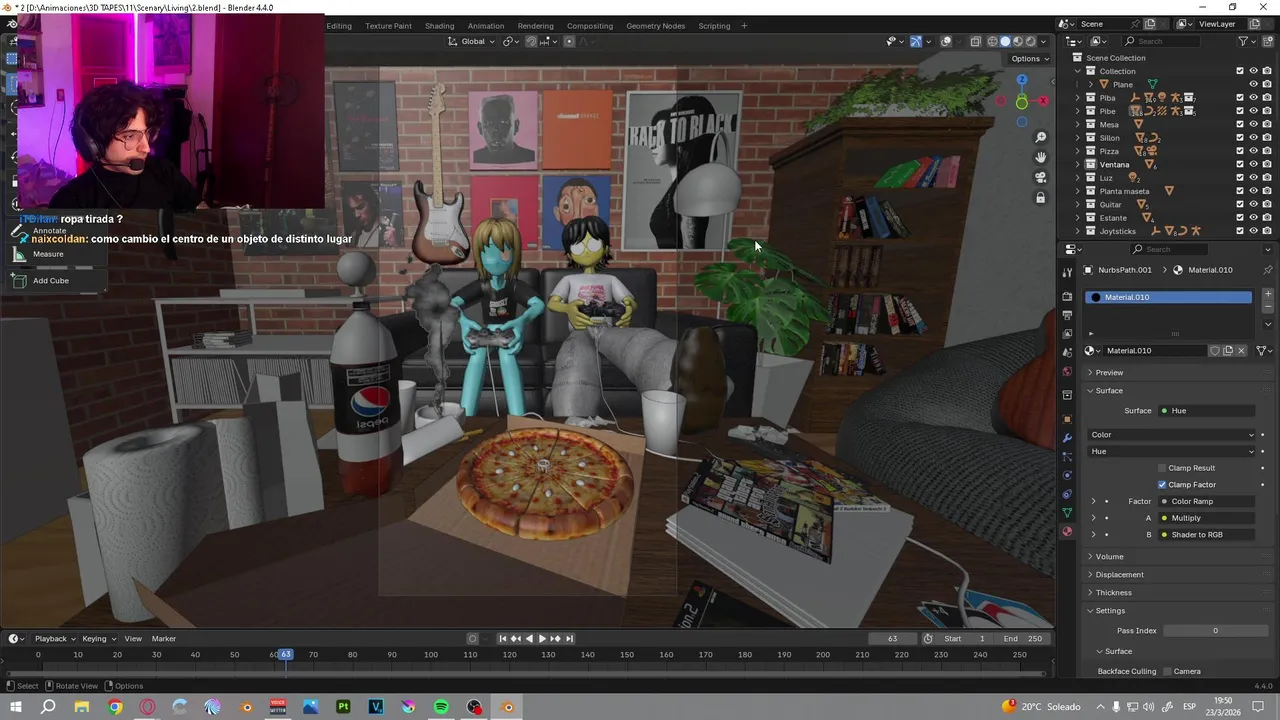The width and height of the screenshot is (1280, 720).
Task: Open Spotify from the Windows taskbar
Action: (441, 707)
